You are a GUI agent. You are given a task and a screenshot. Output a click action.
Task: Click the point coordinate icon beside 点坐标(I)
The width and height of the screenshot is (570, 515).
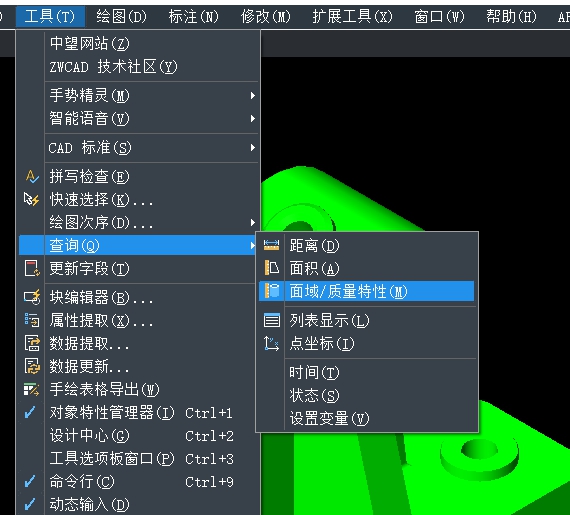(272, 343)
